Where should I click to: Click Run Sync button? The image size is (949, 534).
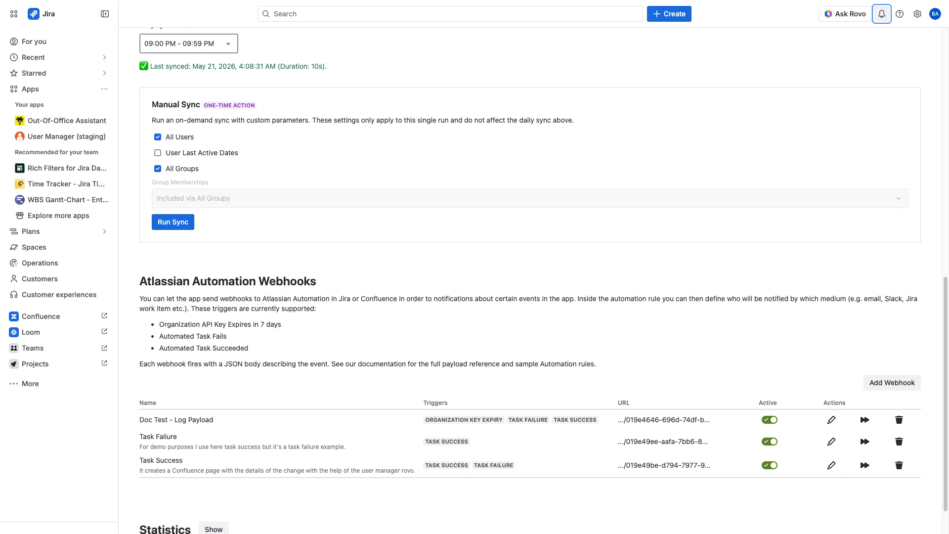[172, 222]
